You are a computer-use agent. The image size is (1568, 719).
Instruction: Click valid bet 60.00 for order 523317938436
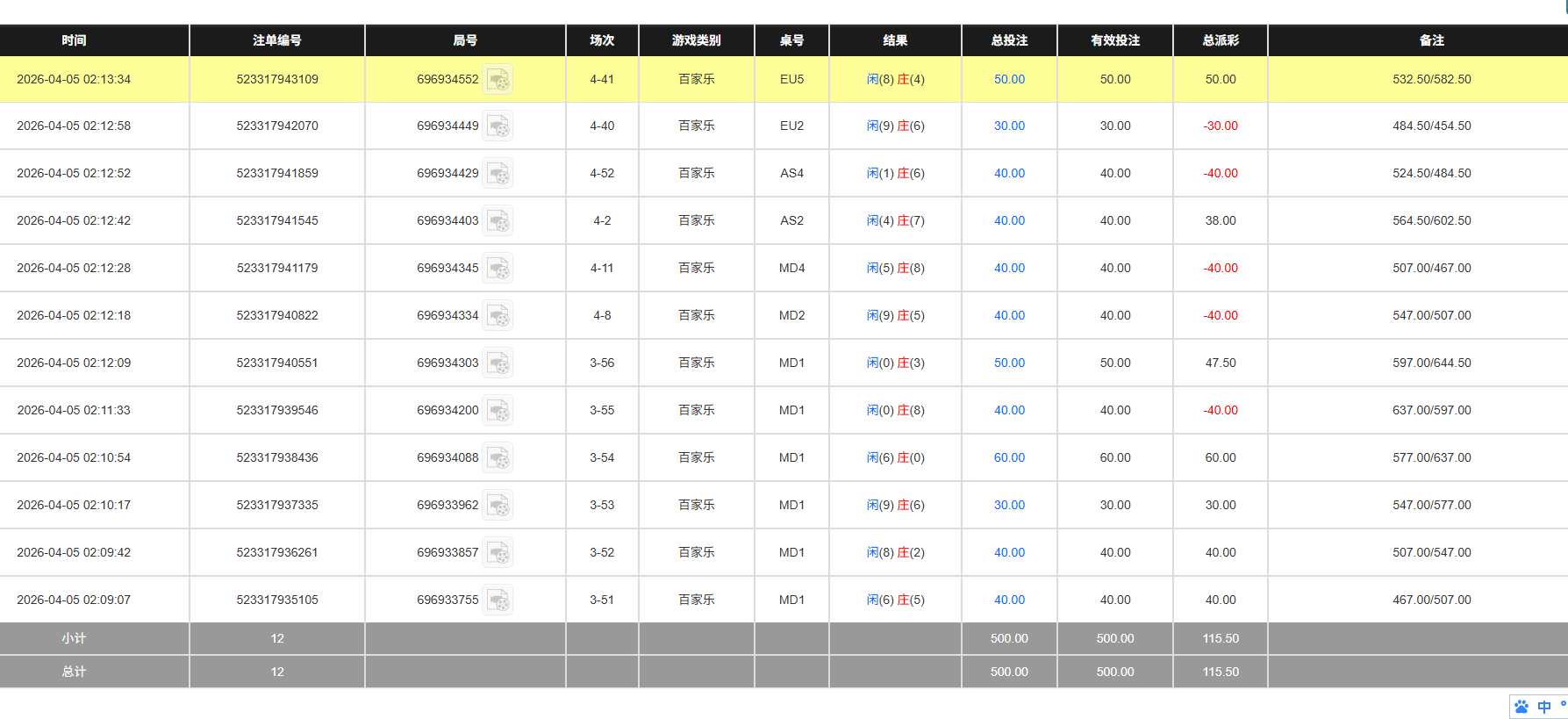[1115, 457]
